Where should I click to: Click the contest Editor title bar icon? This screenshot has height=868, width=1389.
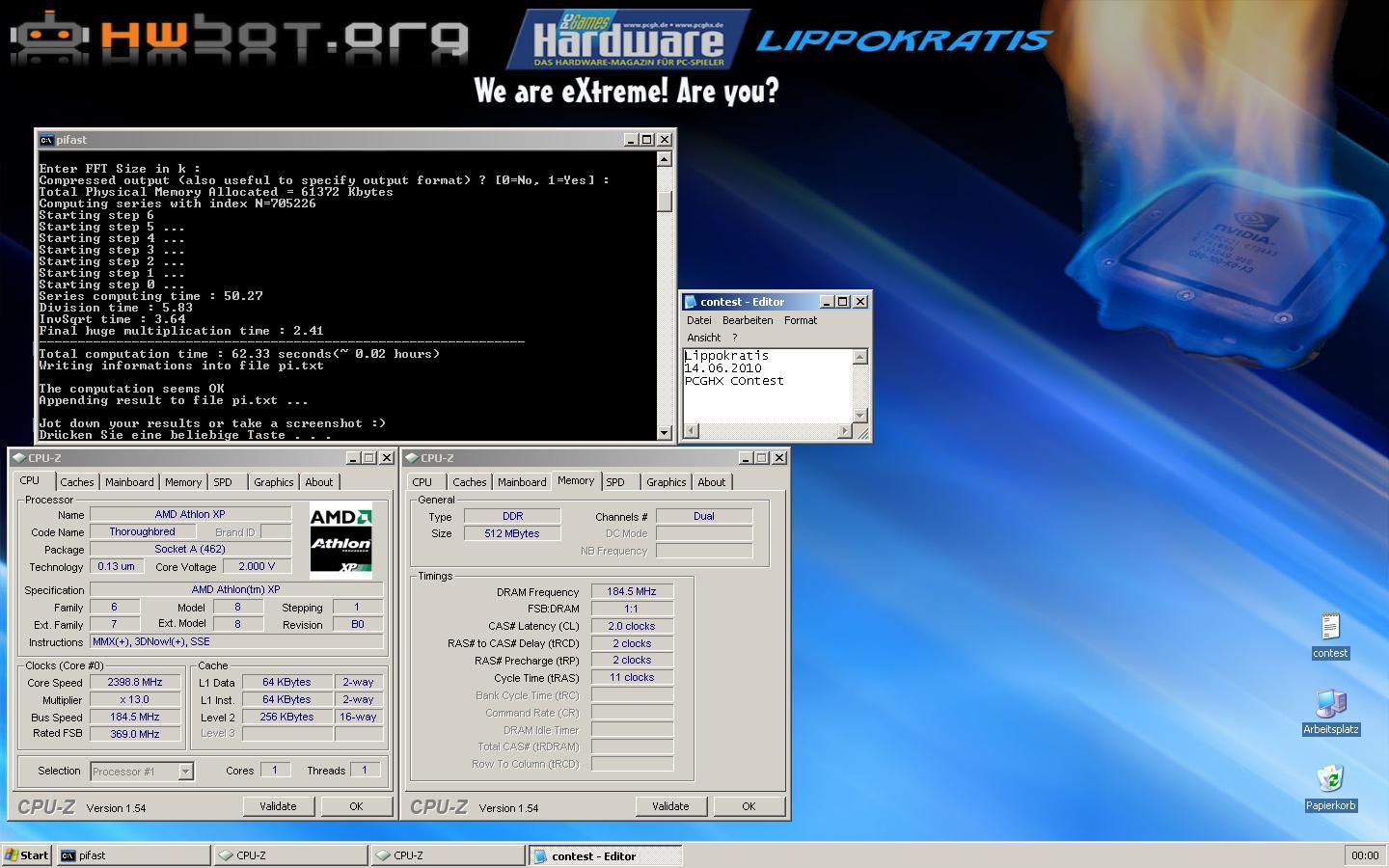[x=691, y=302]
